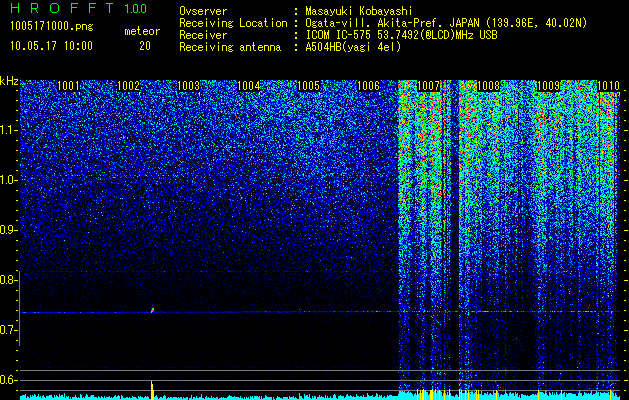Click the 1.1 kHz axis label
629x400 pixels.
point(7,130)
